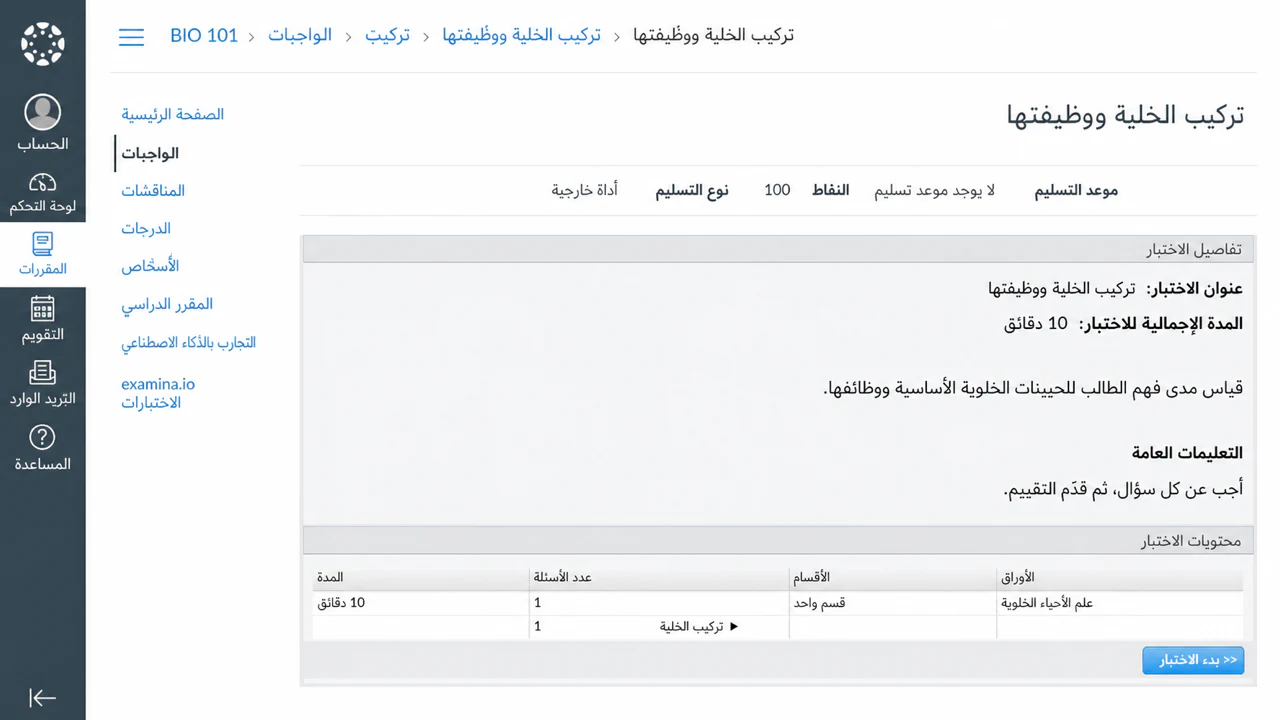This screenshot has height=720, width=1280.
Task: Open examina.io الاختبارات menu item
Action: pyautogui.click(x=158, y=393)
